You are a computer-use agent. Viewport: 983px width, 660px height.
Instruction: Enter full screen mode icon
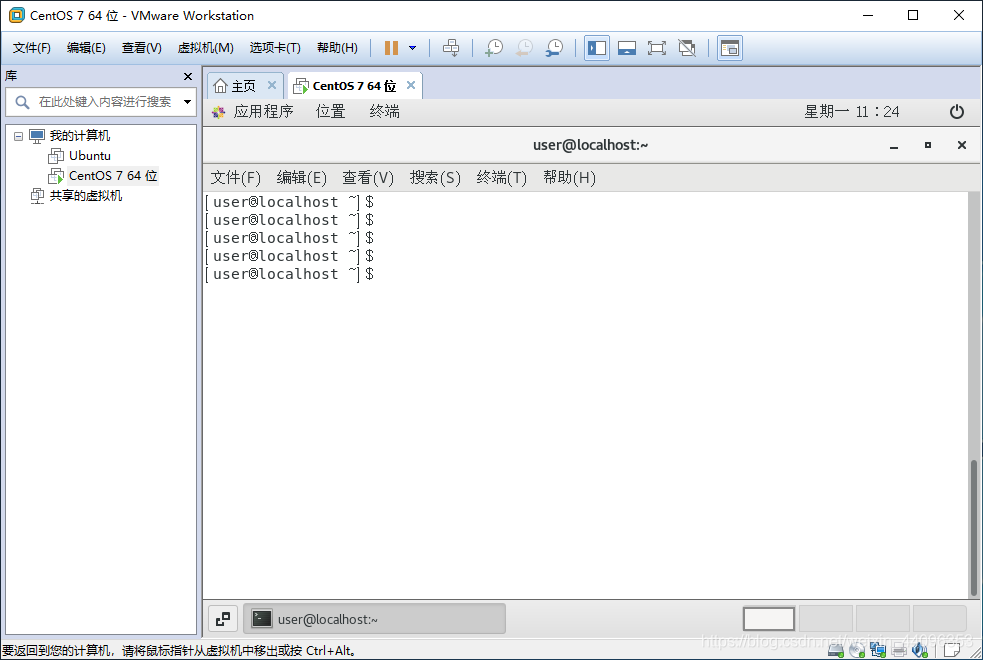click(x=656, y=48)
